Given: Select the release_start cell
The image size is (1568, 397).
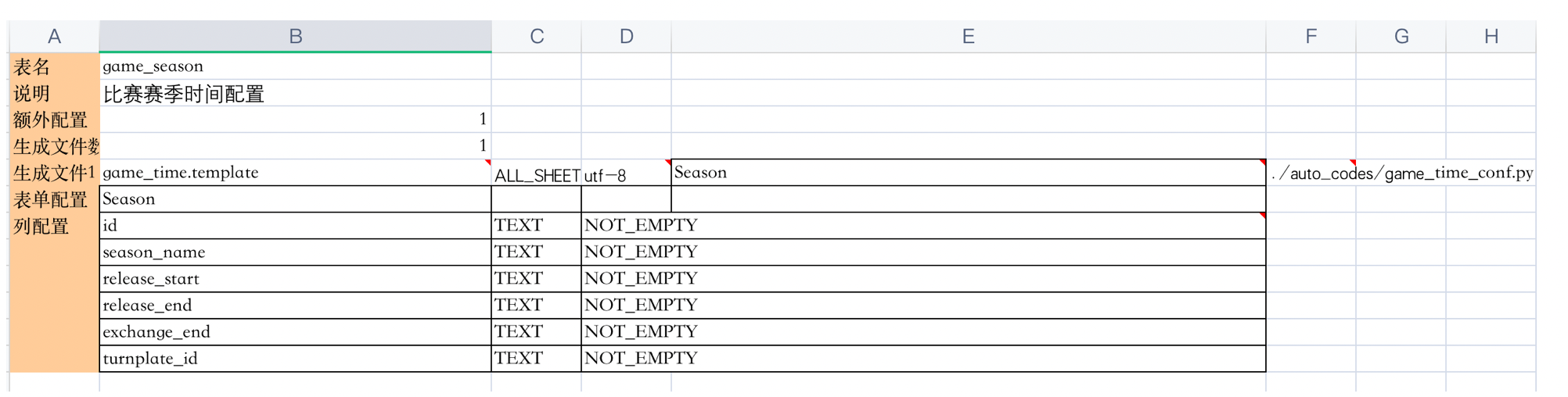Looking at the screenshot, I should pyautogui.click(x=295, y=279).
